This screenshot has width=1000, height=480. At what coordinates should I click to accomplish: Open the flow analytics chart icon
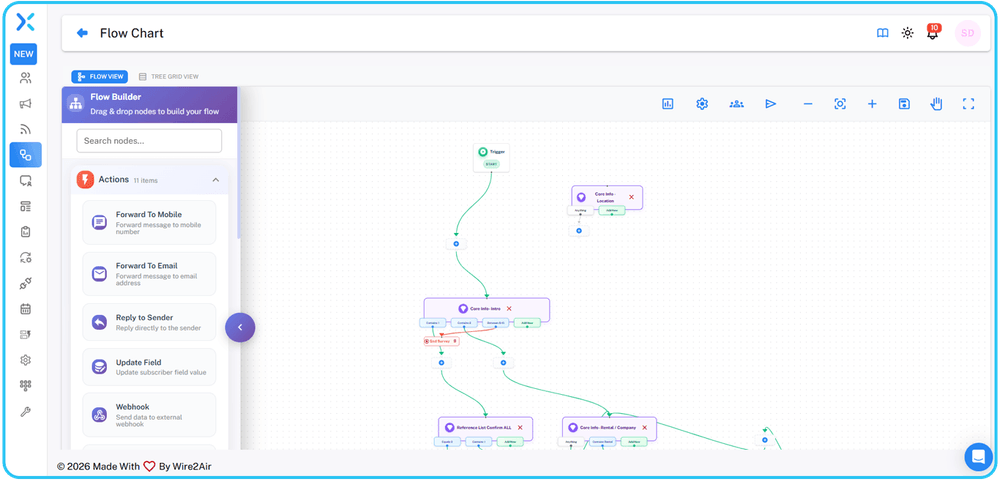668,104
